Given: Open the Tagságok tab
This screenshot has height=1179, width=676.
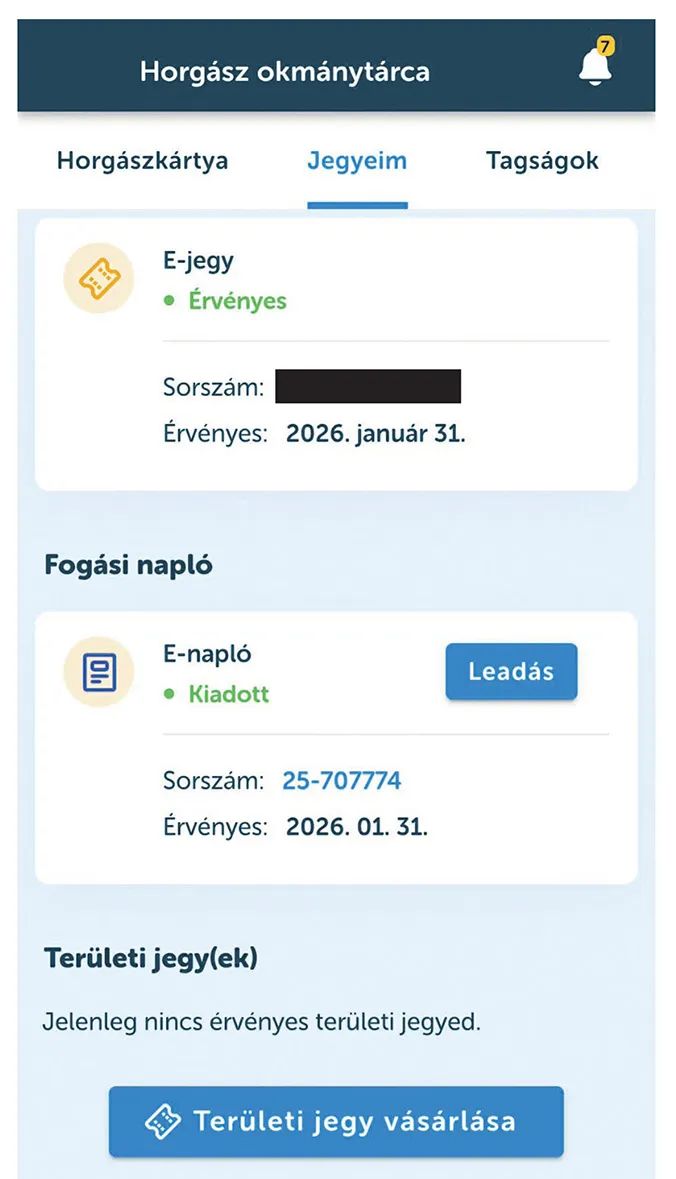Looking at the screenshot, I should pyautogui.click(x=542, y=161).
